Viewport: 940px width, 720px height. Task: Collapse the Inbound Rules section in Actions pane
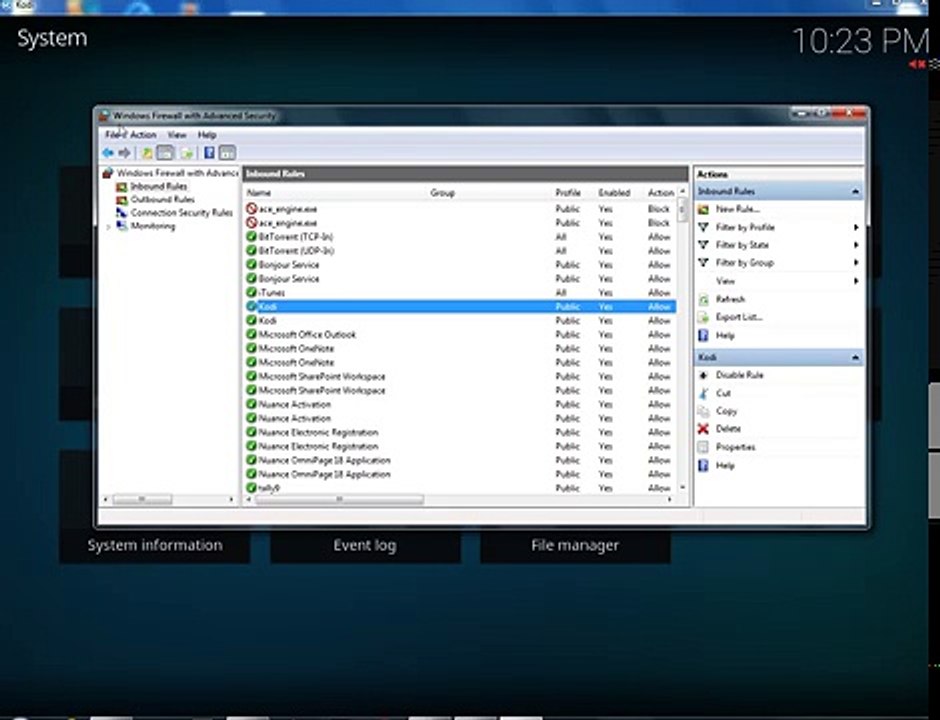pyautogui.click(x=855, y=192)
